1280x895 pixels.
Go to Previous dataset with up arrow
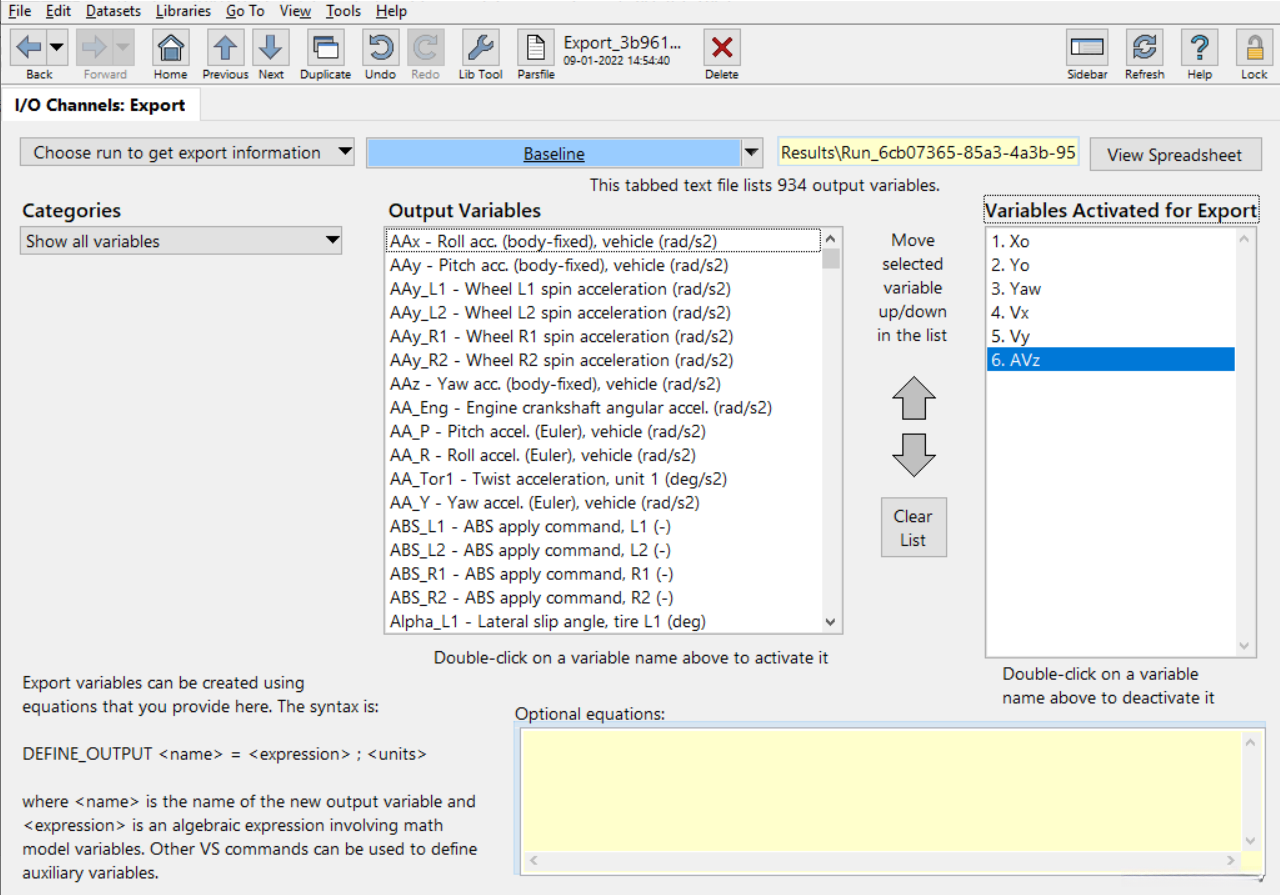click(225, 48)
